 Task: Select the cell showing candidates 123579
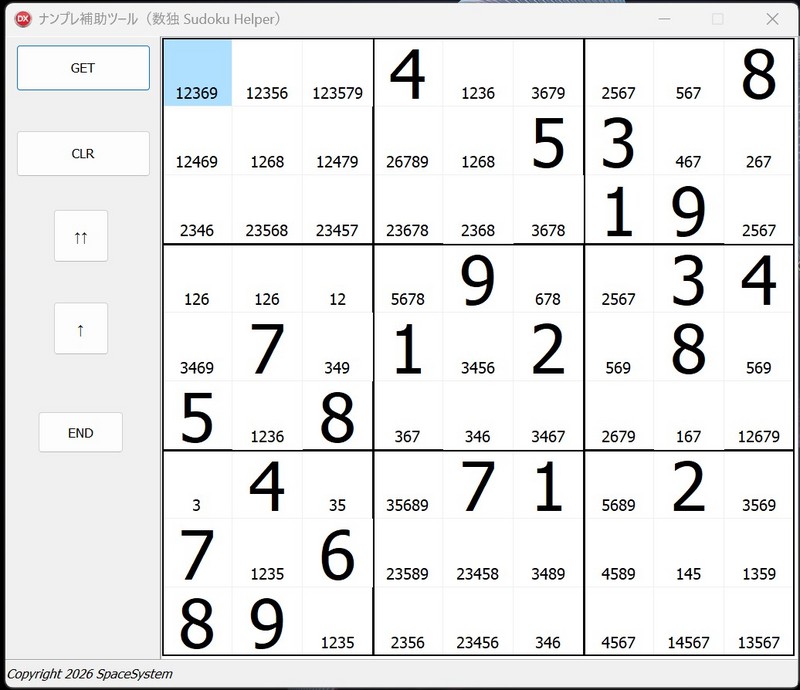pos(337,74)
